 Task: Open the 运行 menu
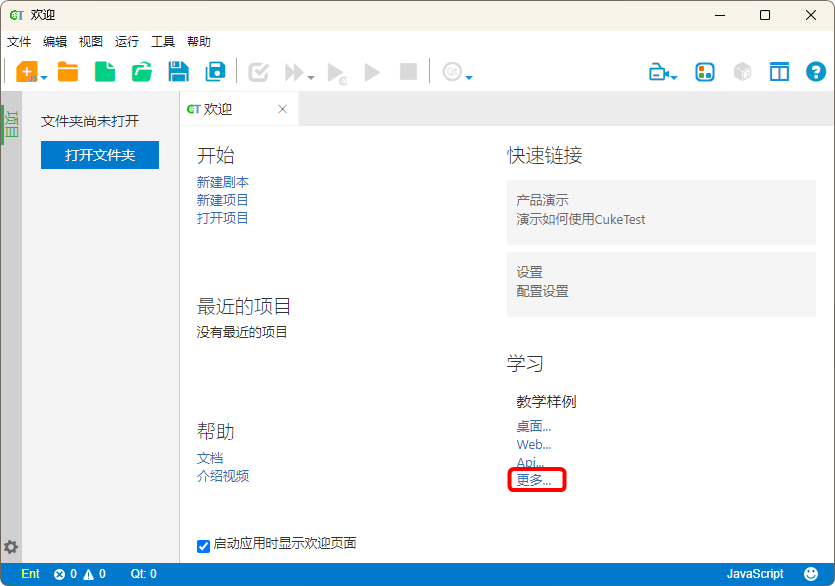click(127, 41)
